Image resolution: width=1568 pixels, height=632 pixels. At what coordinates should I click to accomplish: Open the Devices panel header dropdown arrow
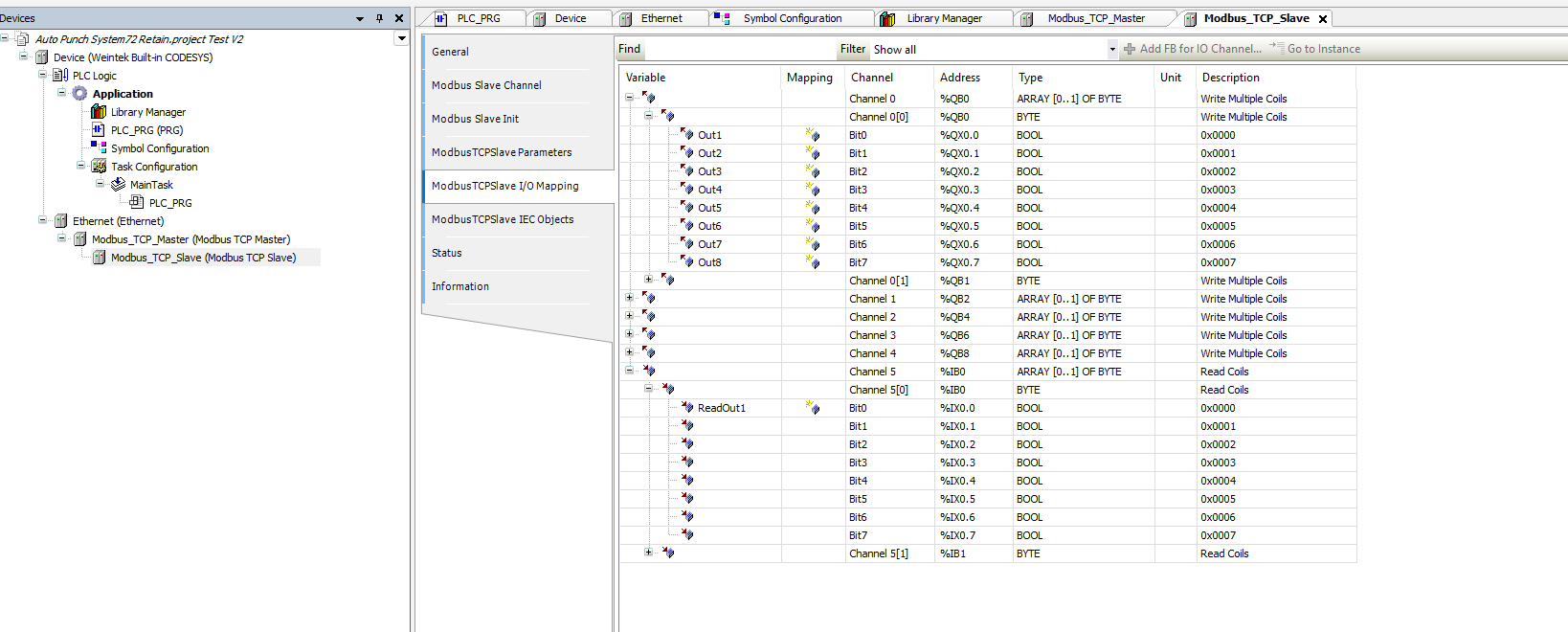[360, 18]
